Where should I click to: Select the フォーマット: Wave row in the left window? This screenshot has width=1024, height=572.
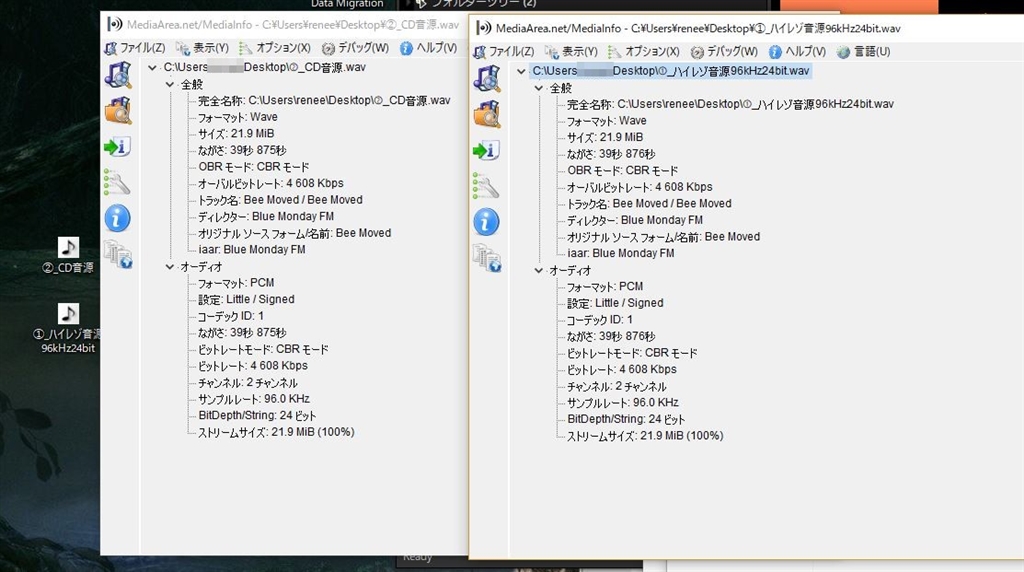pos(238,117)
